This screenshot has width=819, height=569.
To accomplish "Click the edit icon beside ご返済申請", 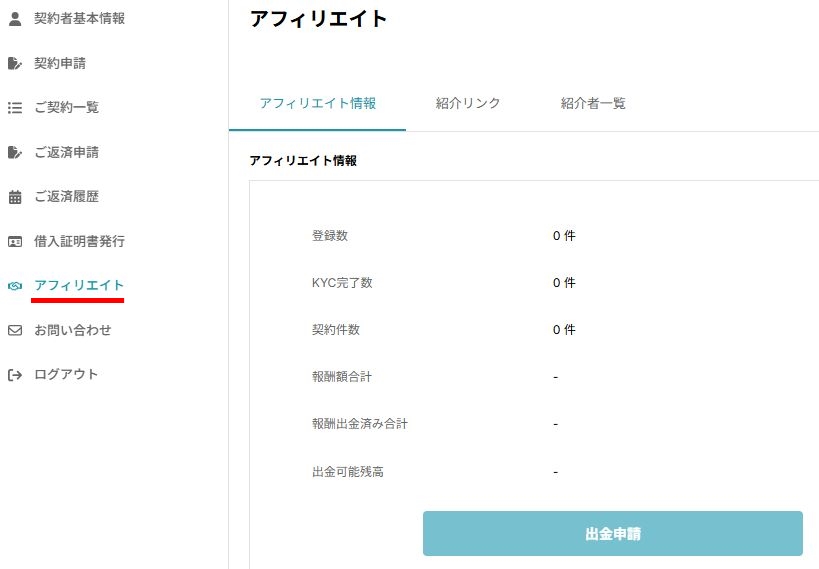I will click(x=15, y=152).
